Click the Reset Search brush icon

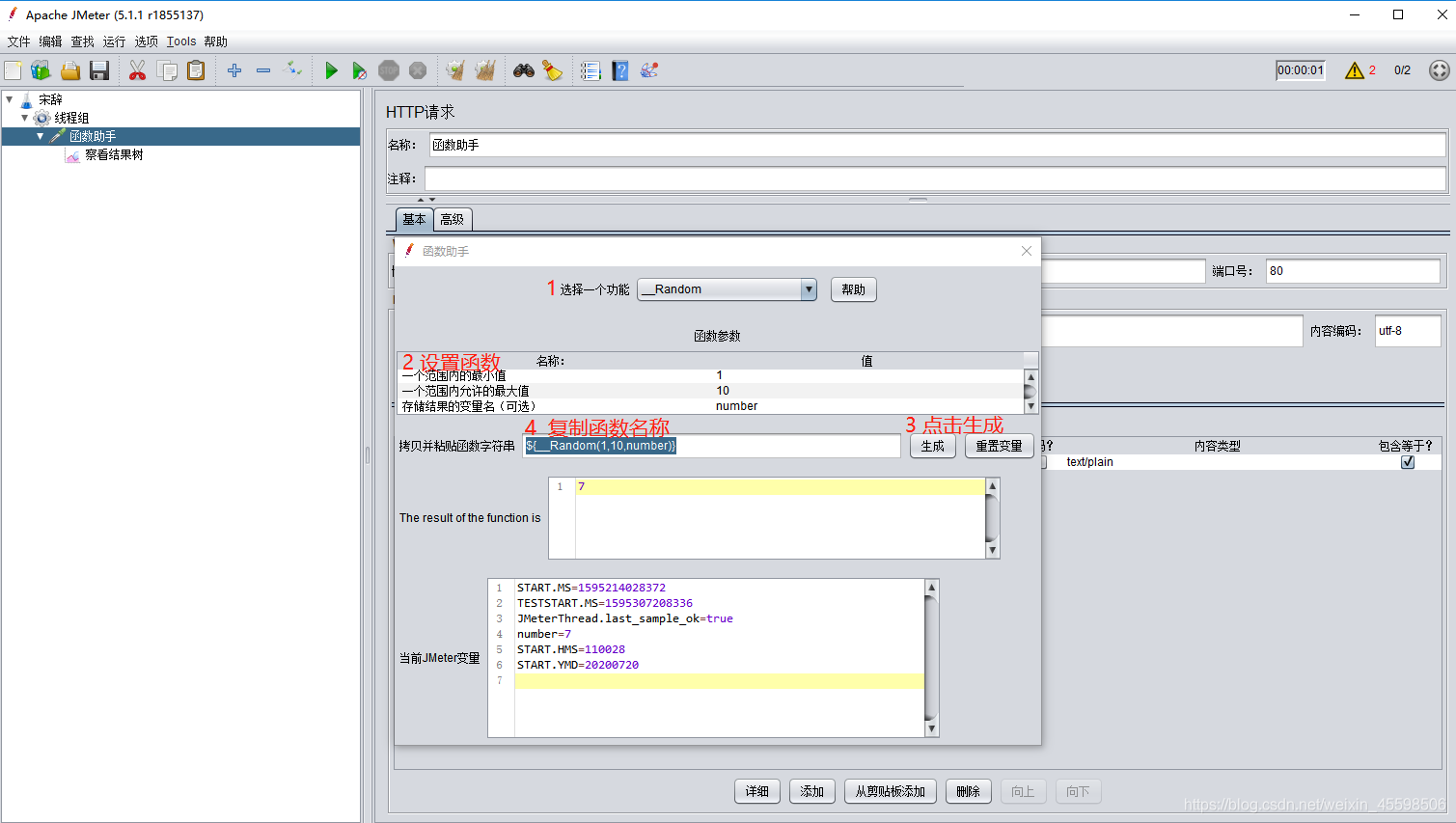[553, 70]
